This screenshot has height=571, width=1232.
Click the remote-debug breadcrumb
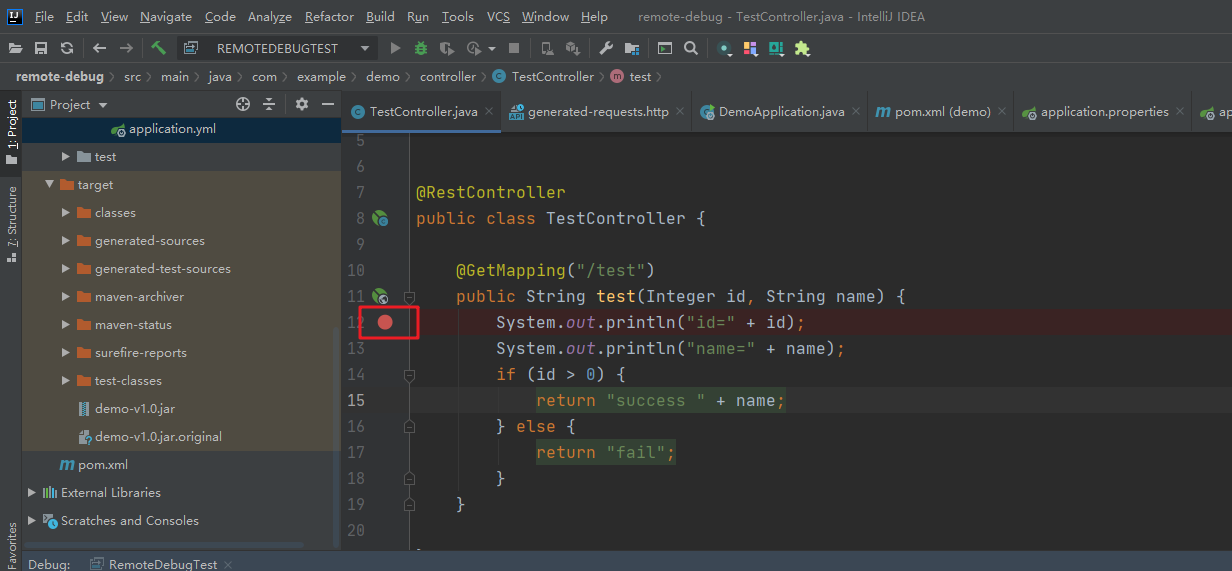click(x=59, y=77)
